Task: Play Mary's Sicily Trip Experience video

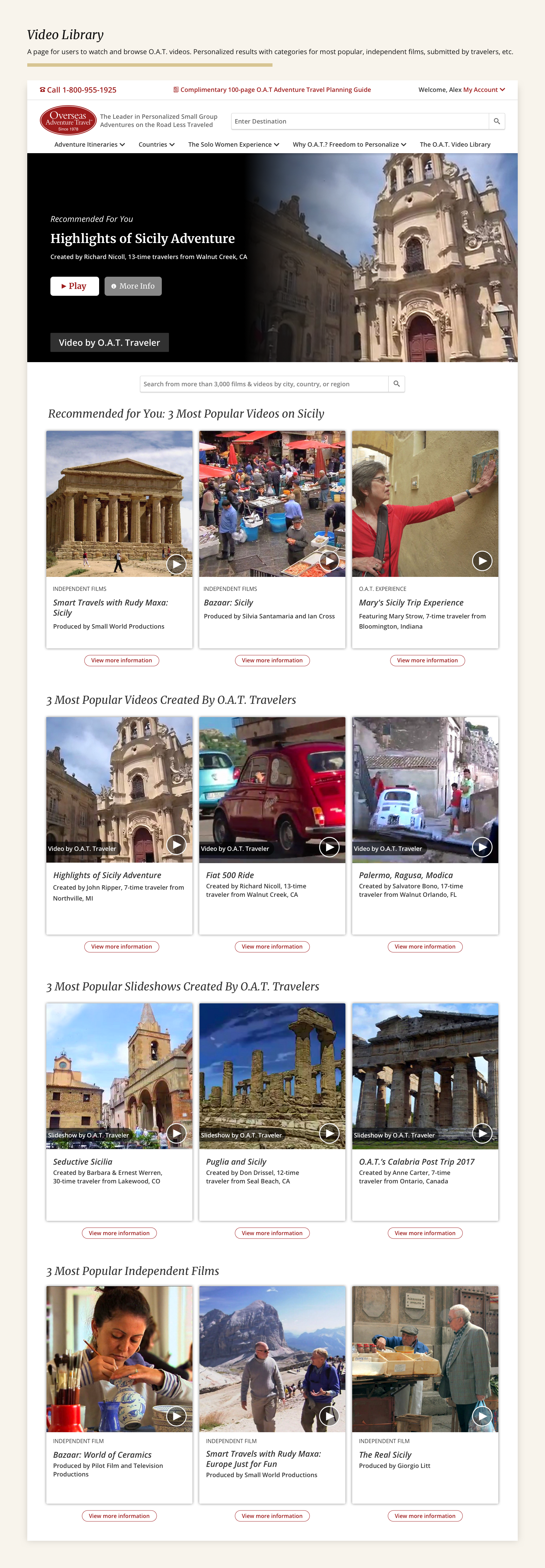Action: [x=482, y=561]
